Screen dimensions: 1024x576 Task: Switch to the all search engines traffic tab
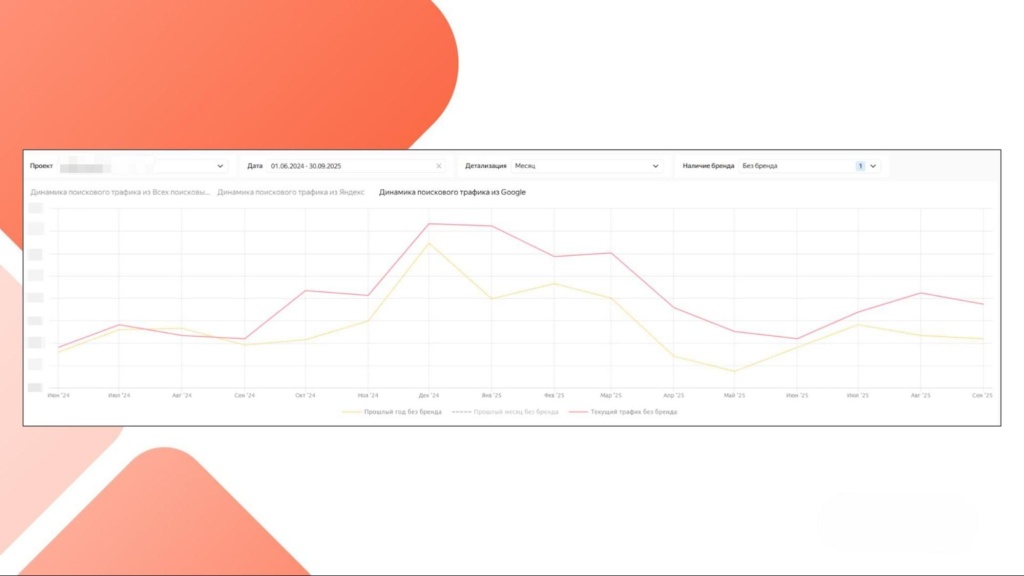pos(120,191)
